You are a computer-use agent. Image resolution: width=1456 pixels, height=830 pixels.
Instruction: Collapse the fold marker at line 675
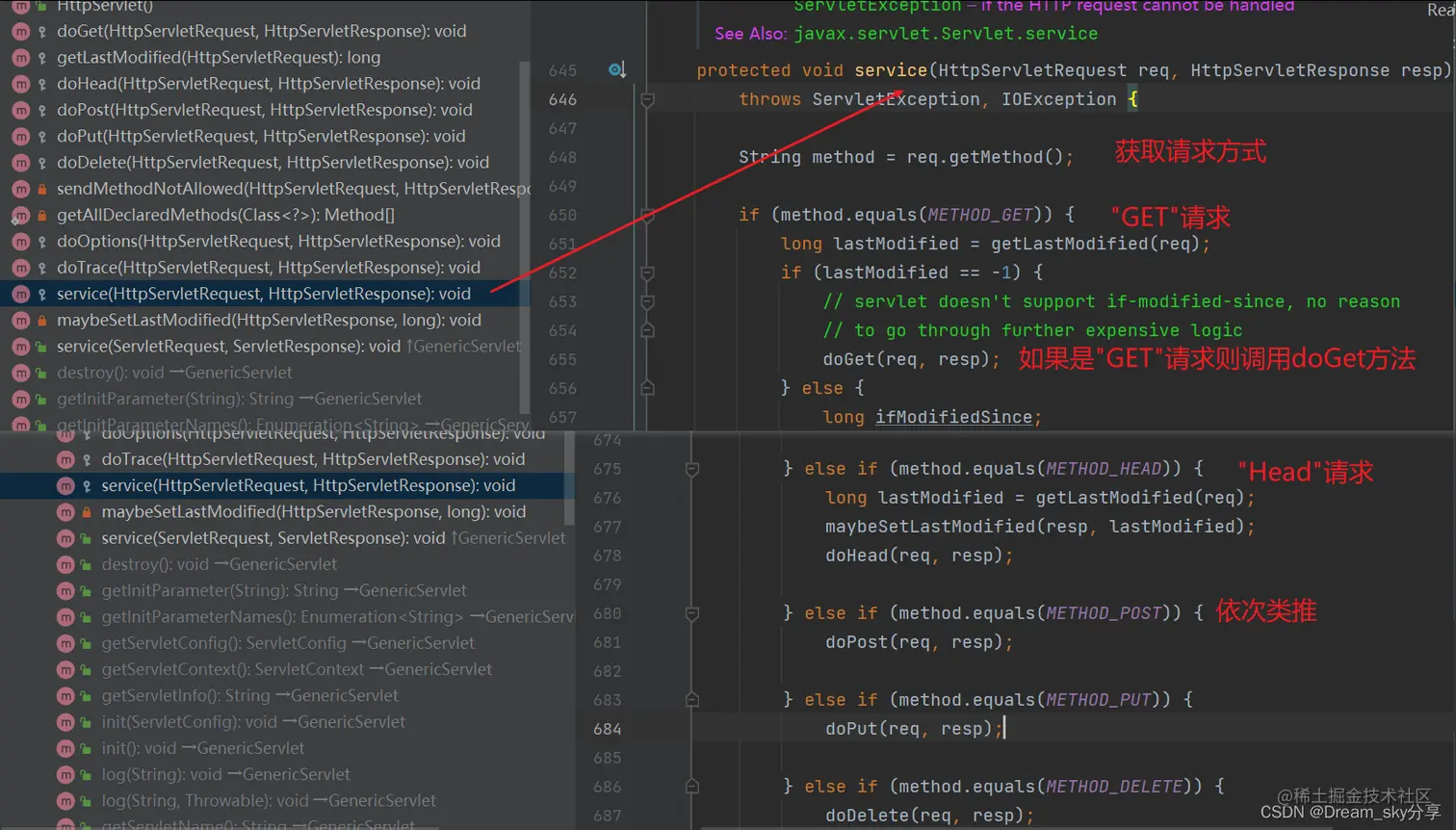coord(691,469)
